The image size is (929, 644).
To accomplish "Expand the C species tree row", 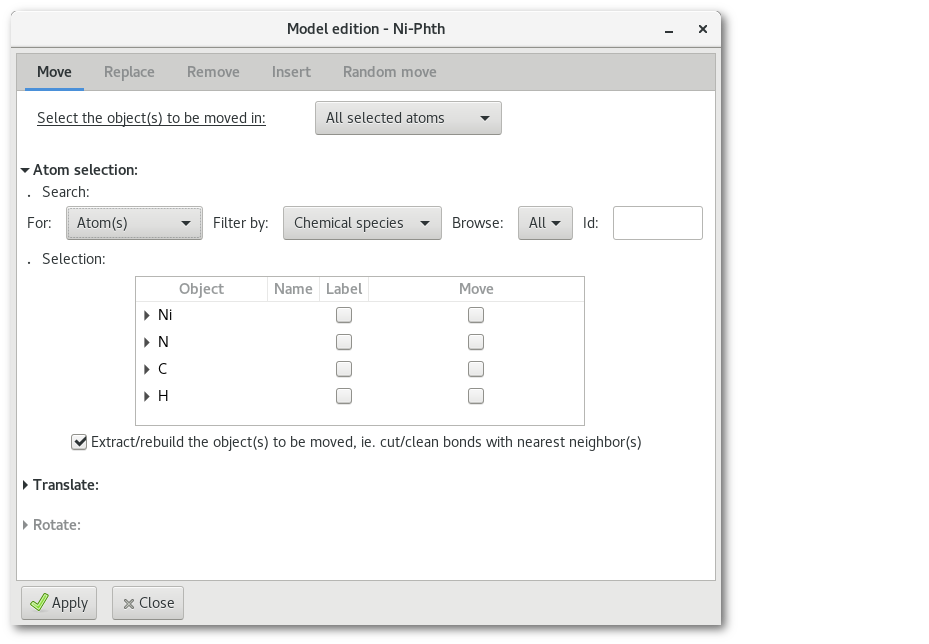I will 147,369.
